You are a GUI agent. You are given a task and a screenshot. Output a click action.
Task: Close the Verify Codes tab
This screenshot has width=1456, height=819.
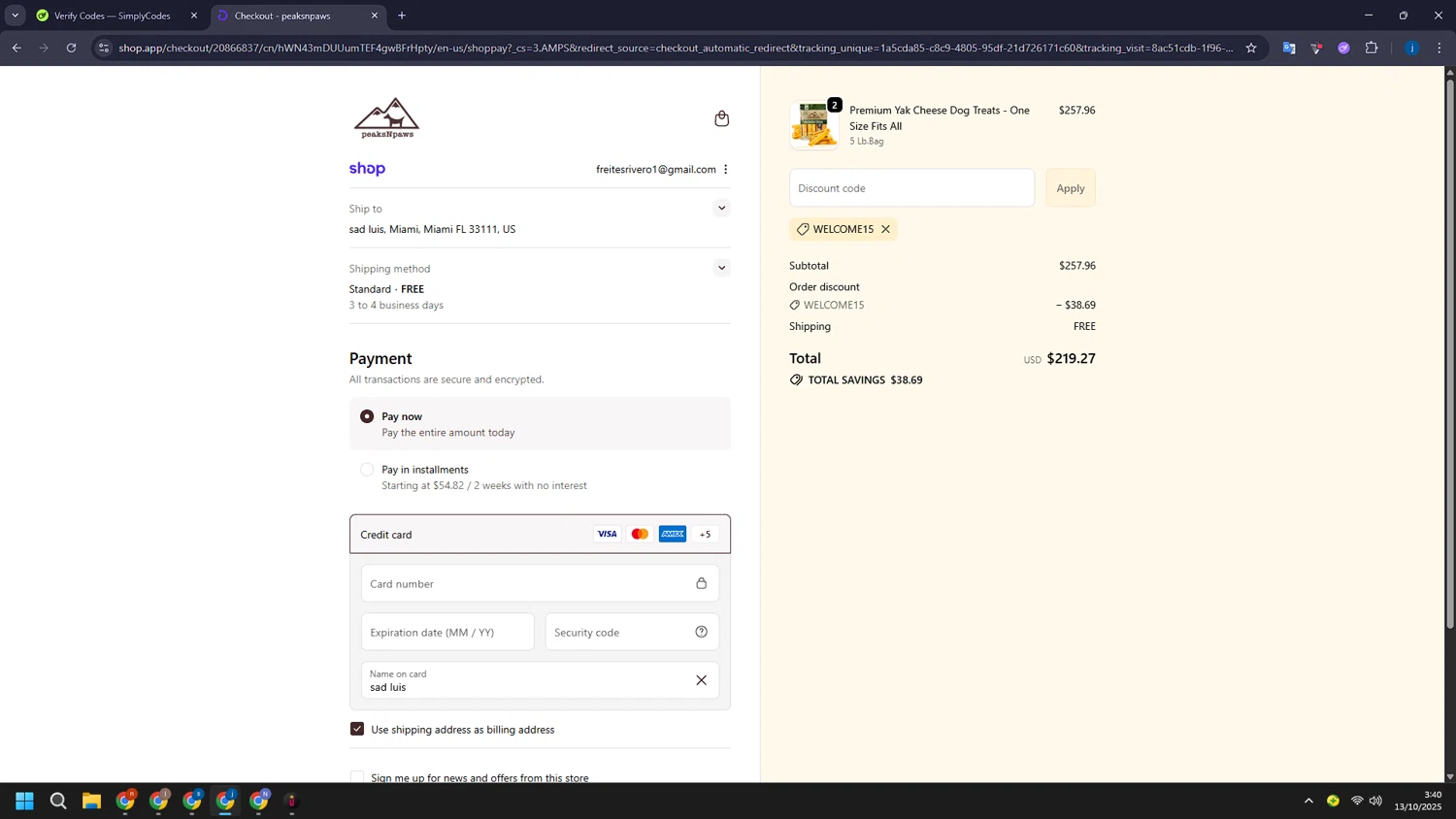tap(193, 16)
